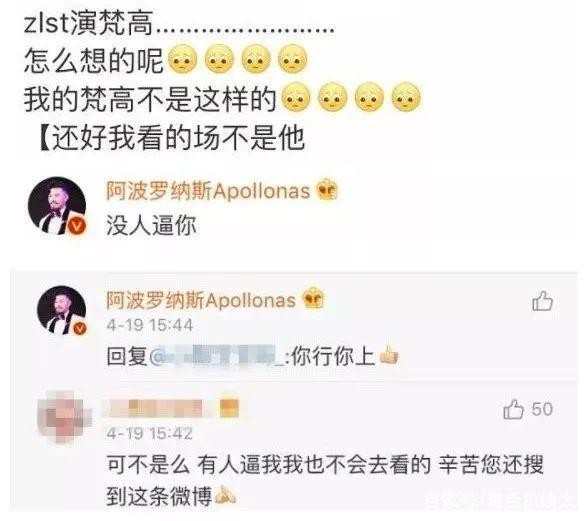Open the Apollonas avatar beside the 15:44 comment
The width and height of the screenshot is (588, 521).
[x=62, y=310]
